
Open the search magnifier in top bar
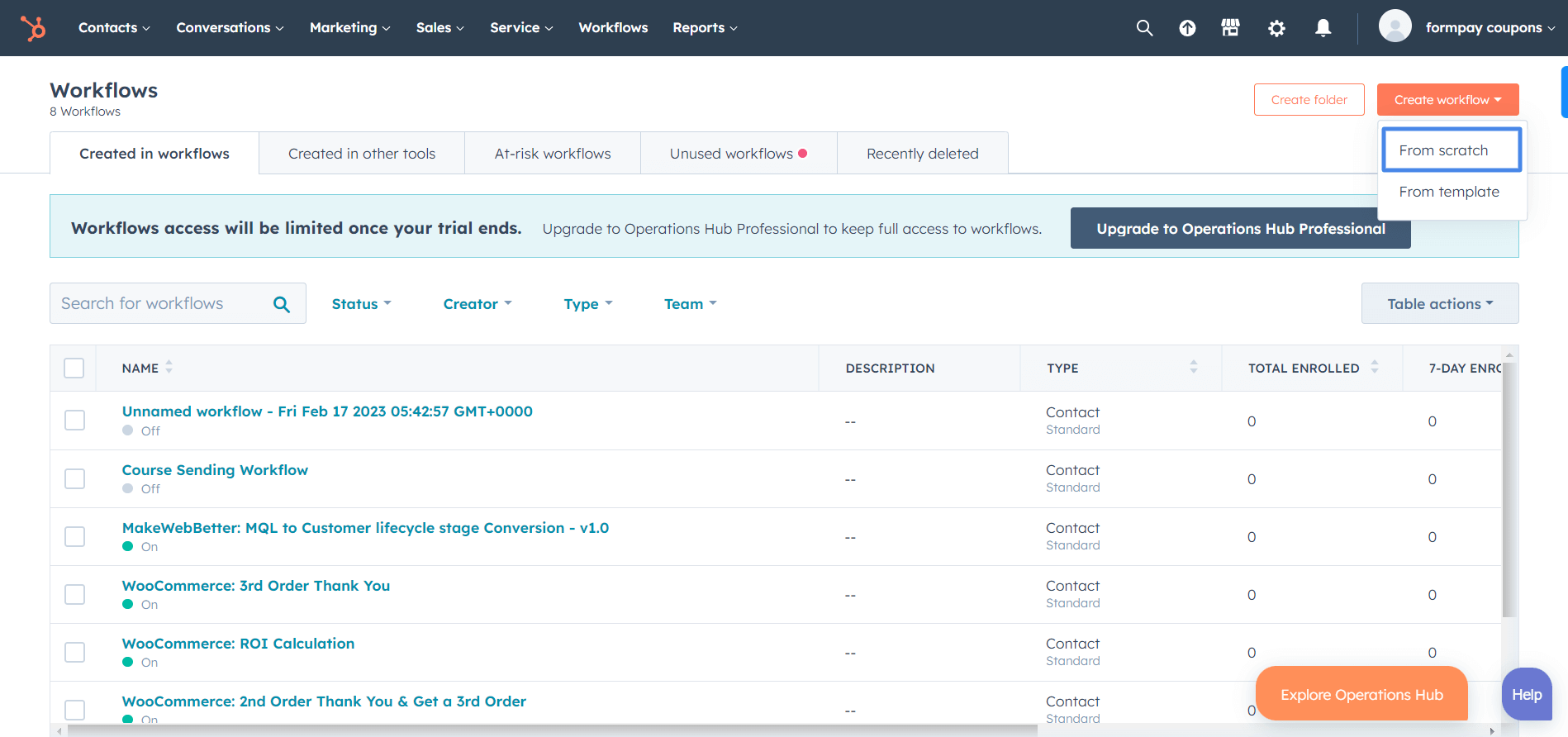click(1144, 28)
